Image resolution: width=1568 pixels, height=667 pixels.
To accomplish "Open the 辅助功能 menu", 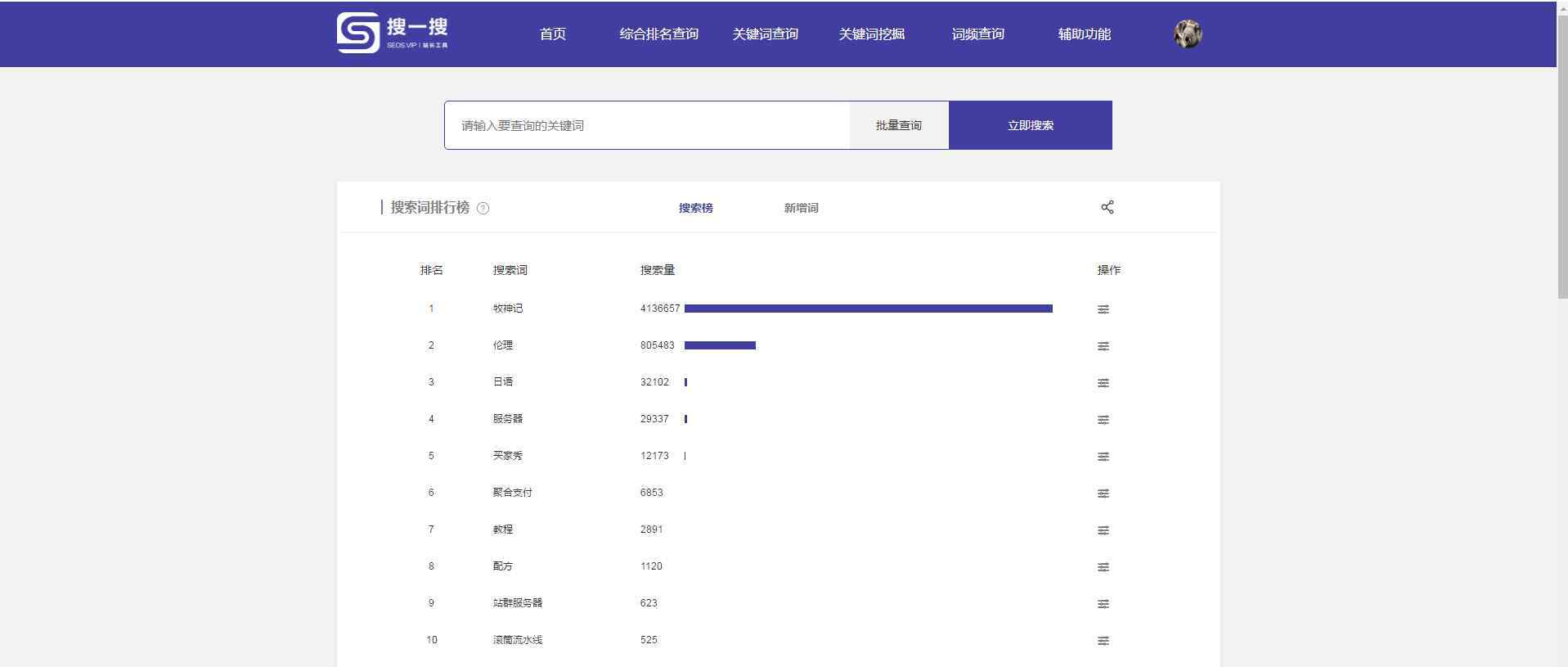I will pyautogui.click(x=1084, y=34).
